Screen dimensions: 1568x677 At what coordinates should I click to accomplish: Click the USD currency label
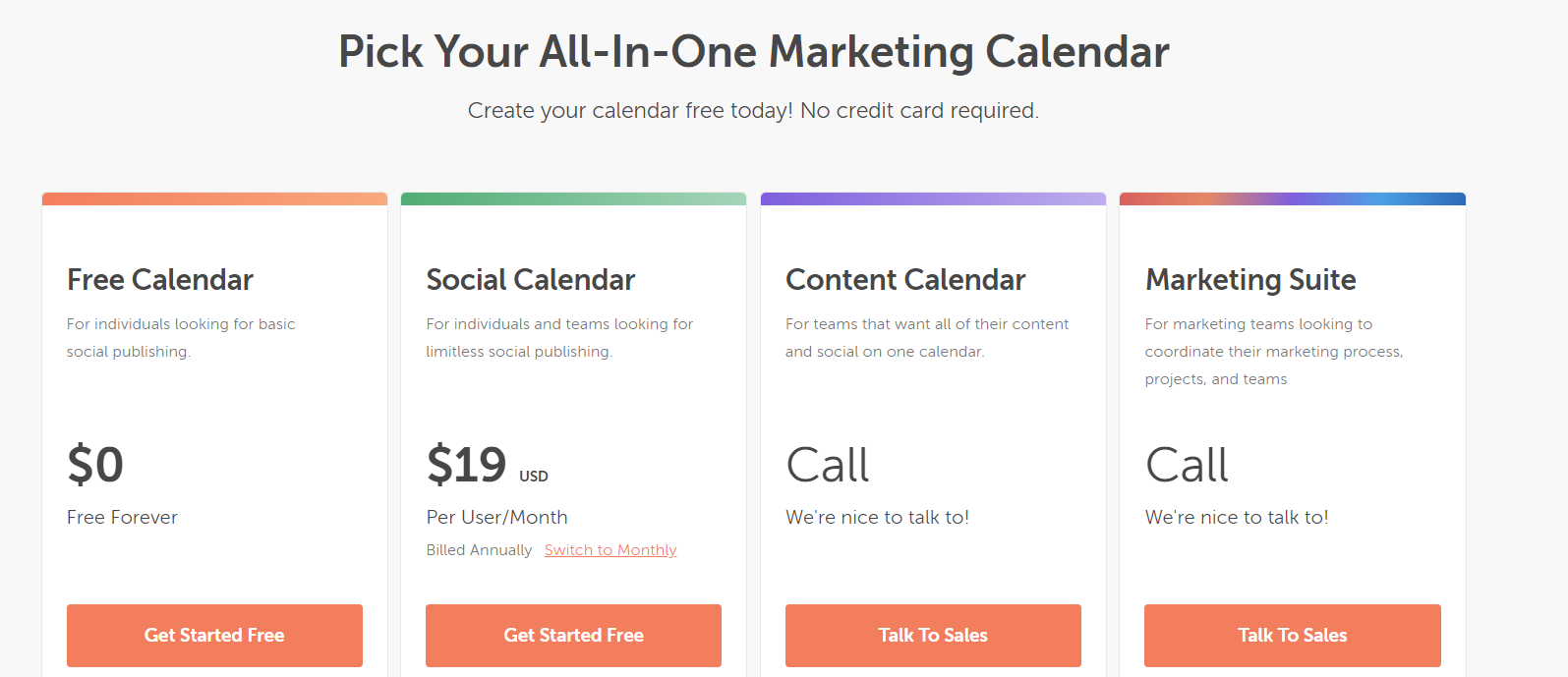click(534, 477)
